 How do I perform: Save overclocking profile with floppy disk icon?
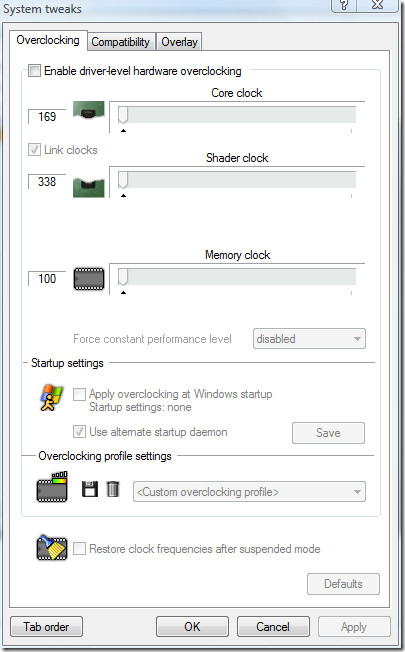point(90,489)
